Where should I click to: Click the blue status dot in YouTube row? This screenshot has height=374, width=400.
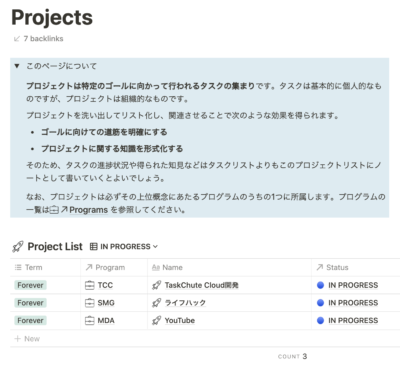[320, 321]
